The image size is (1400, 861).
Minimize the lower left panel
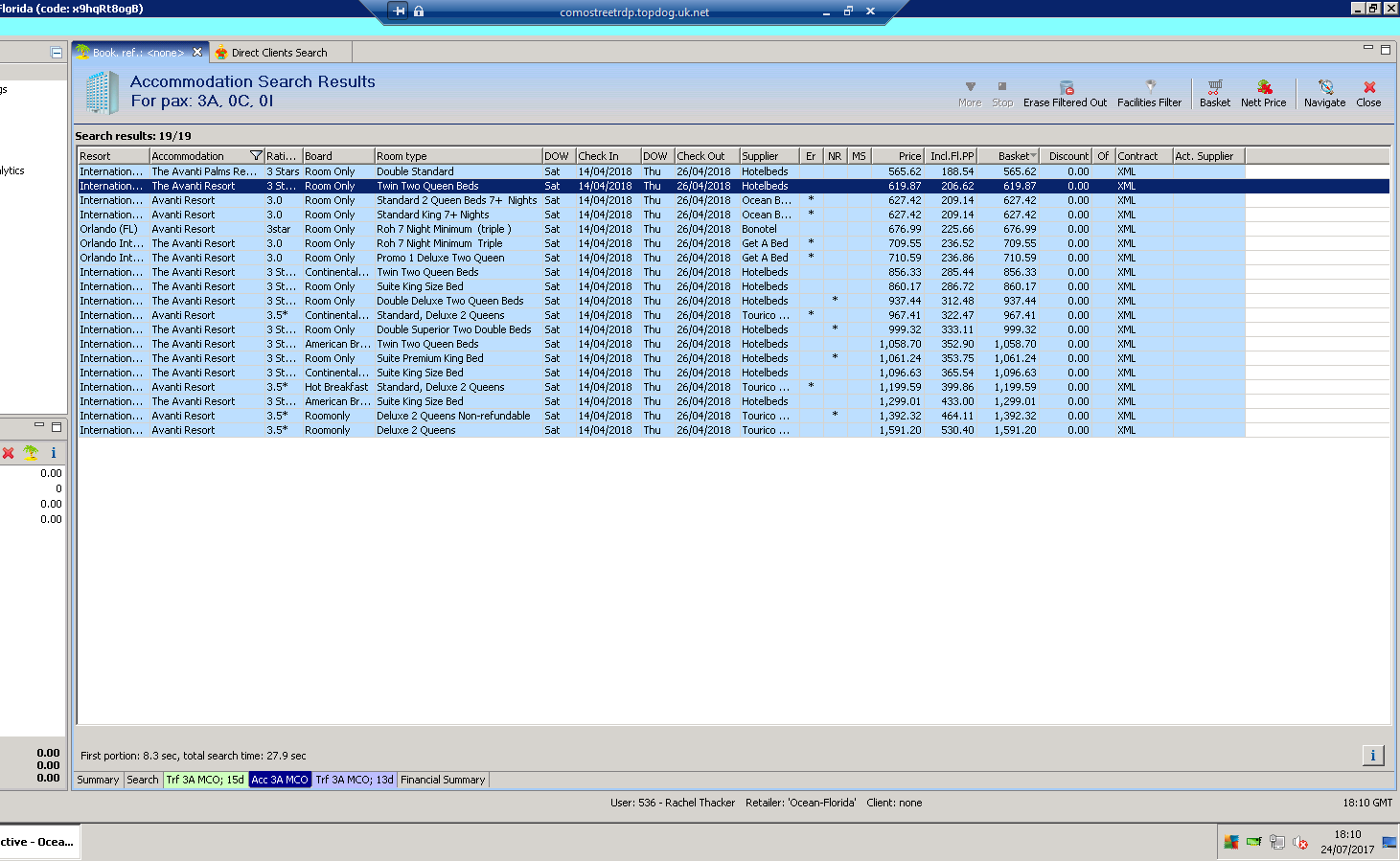pos(39,425)
